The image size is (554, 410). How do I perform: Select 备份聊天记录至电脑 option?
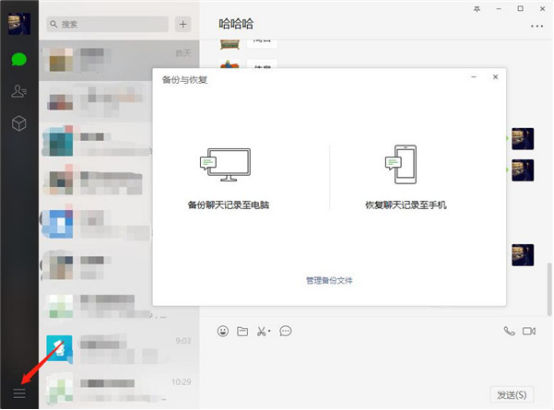pos(228,178)
